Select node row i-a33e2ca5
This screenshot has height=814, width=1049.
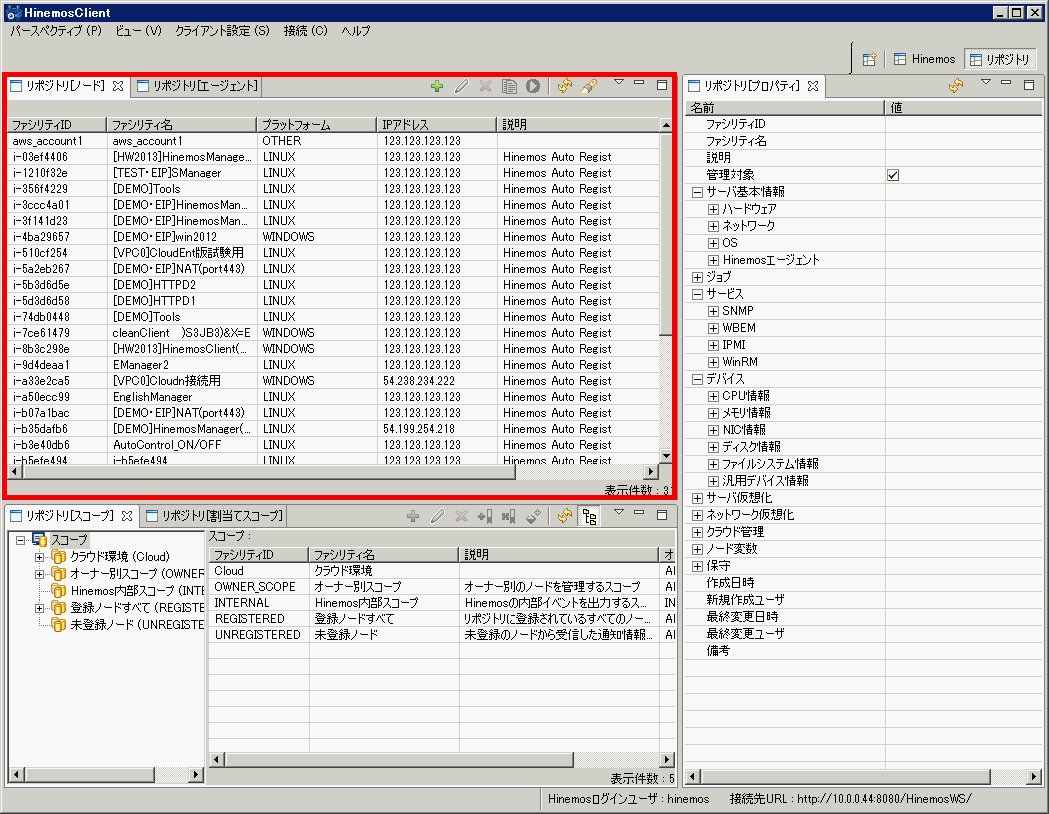pyautogui.click(x=333, y=381)
